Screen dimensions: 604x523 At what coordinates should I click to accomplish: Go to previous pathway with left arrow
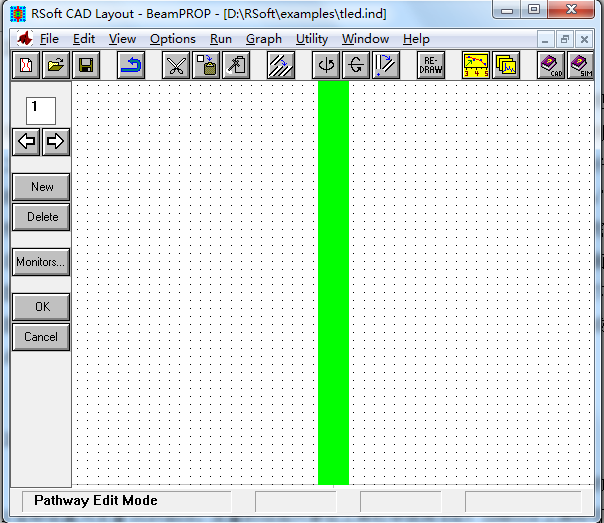point(26,142)
